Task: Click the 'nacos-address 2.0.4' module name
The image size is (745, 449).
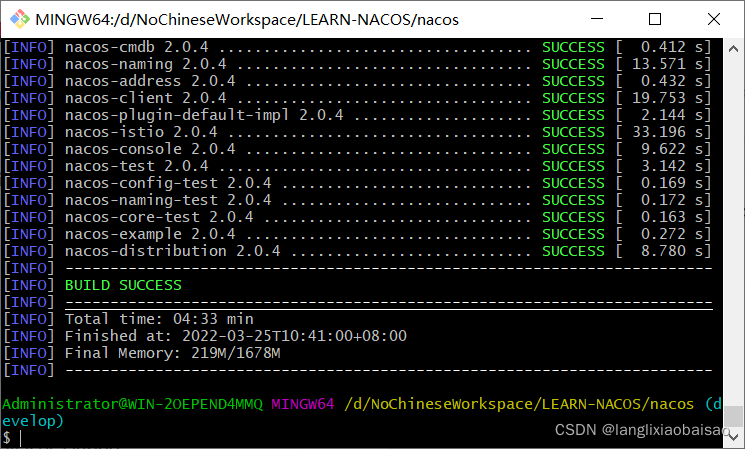Action: click(150, 81)
